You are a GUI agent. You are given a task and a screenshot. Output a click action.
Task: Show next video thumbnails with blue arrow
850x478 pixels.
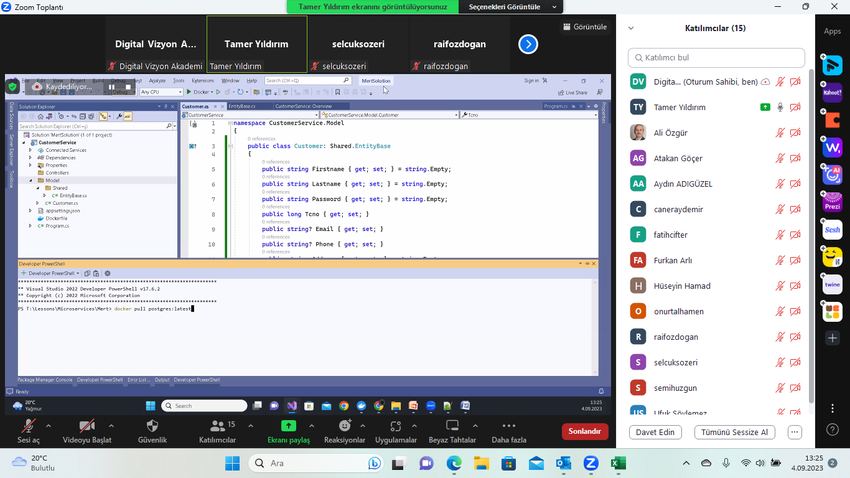coord(528,44)
